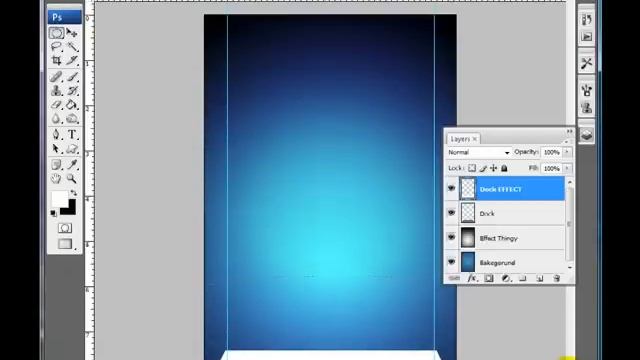Select the Eyedropper tool
This screenshot has height=360, width=640.
(x=72, y=164)
